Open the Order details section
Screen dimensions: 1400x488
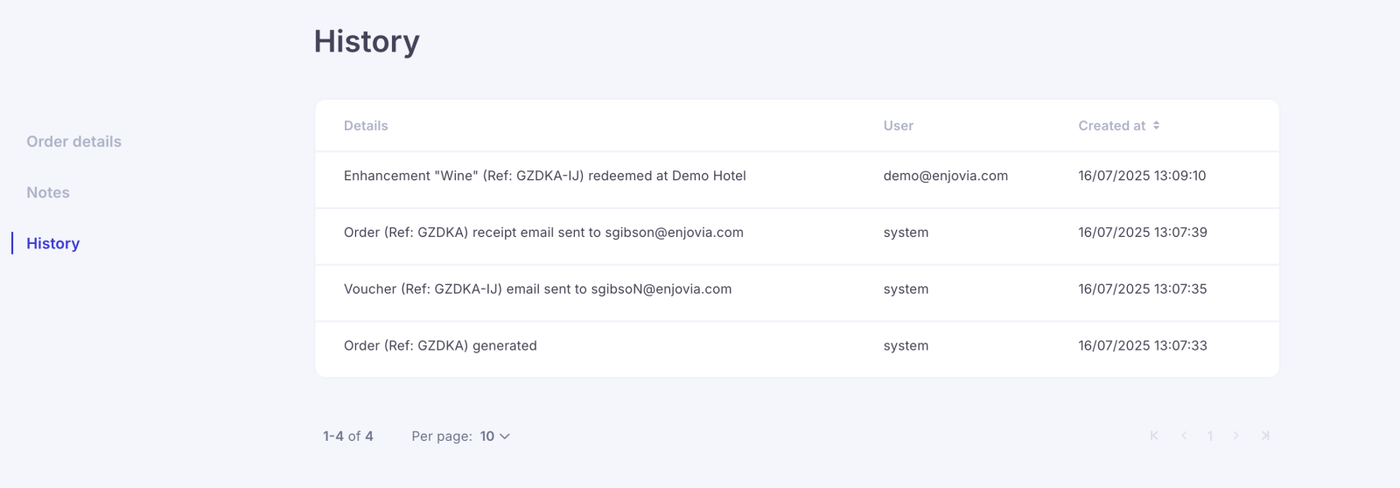coord(74,142)
